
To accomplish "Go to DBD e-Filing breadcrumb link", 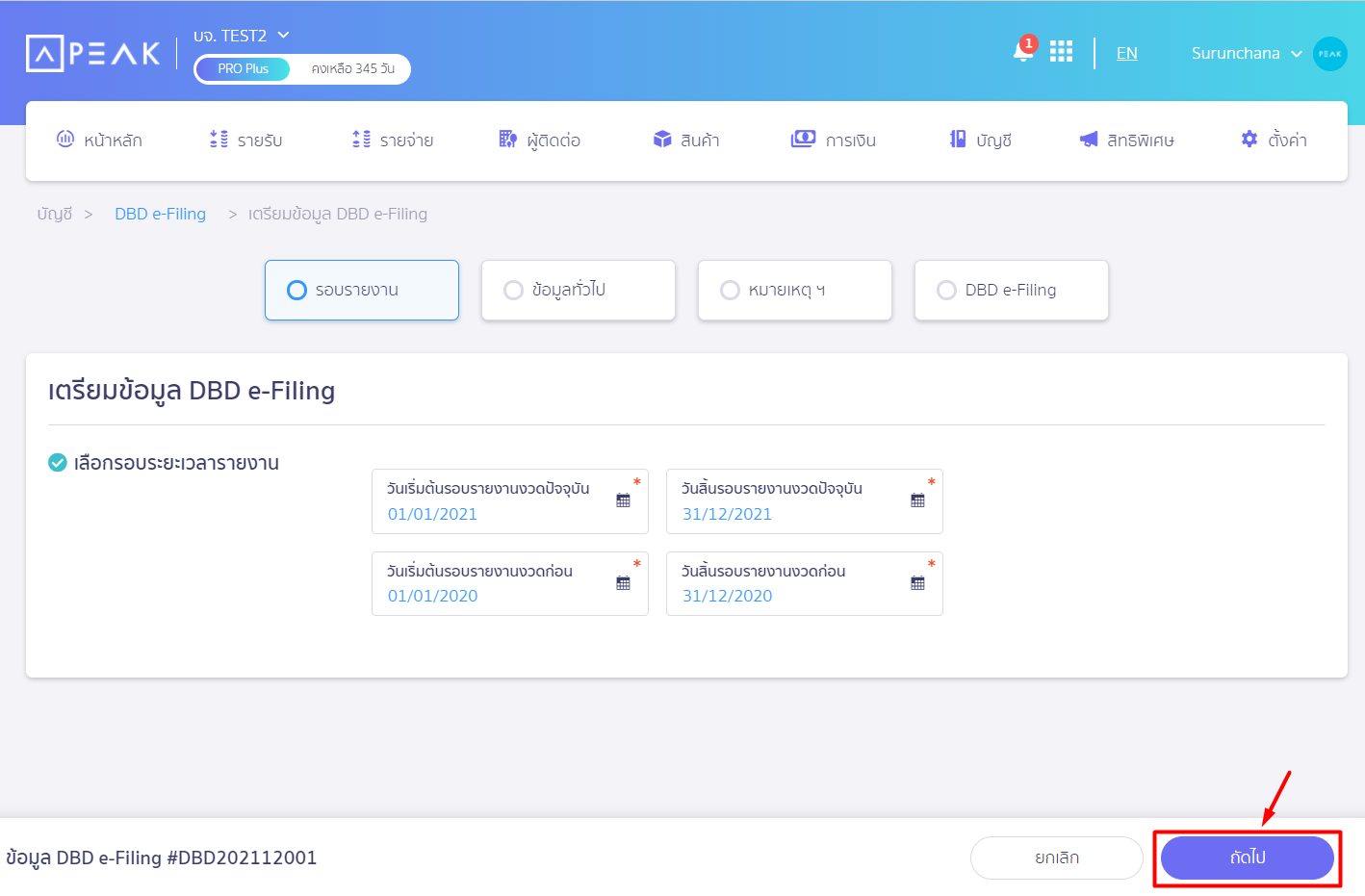I will pos(161,214).
